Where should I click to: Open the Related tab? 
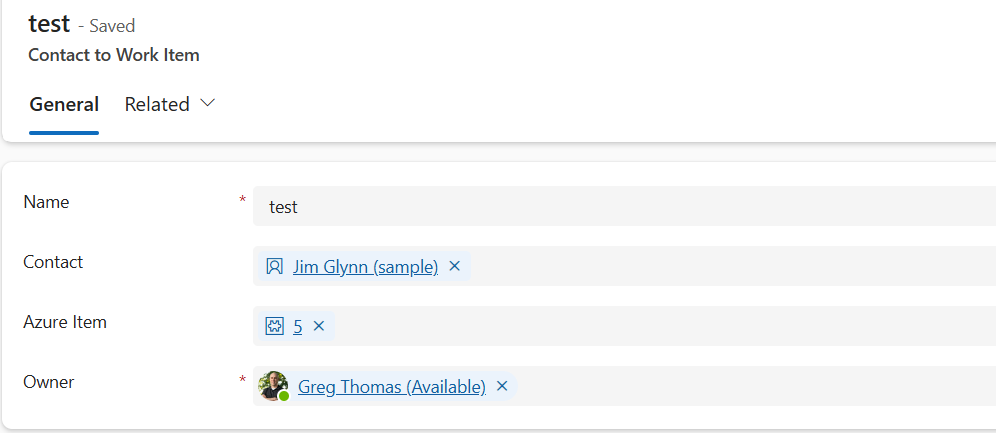(157, 104)
